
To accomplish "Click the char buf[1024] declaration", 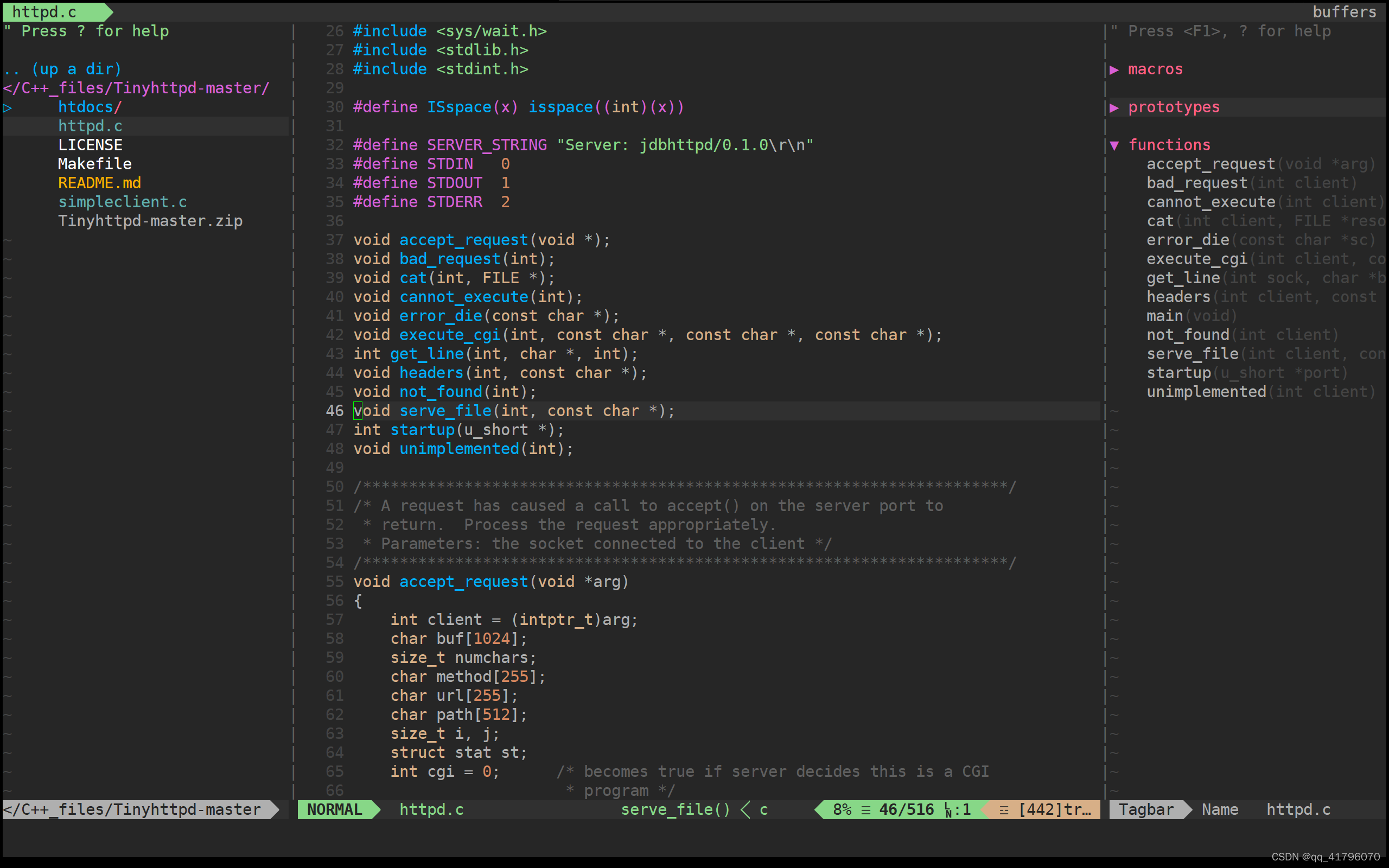I will pyautogui.click(x=458, y=639).
